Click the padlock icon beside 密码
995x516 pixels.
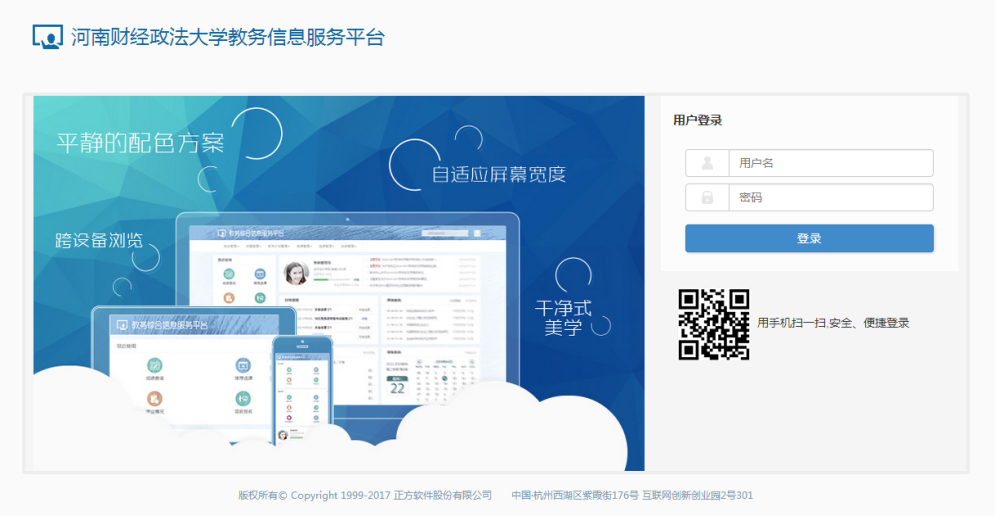707,197
